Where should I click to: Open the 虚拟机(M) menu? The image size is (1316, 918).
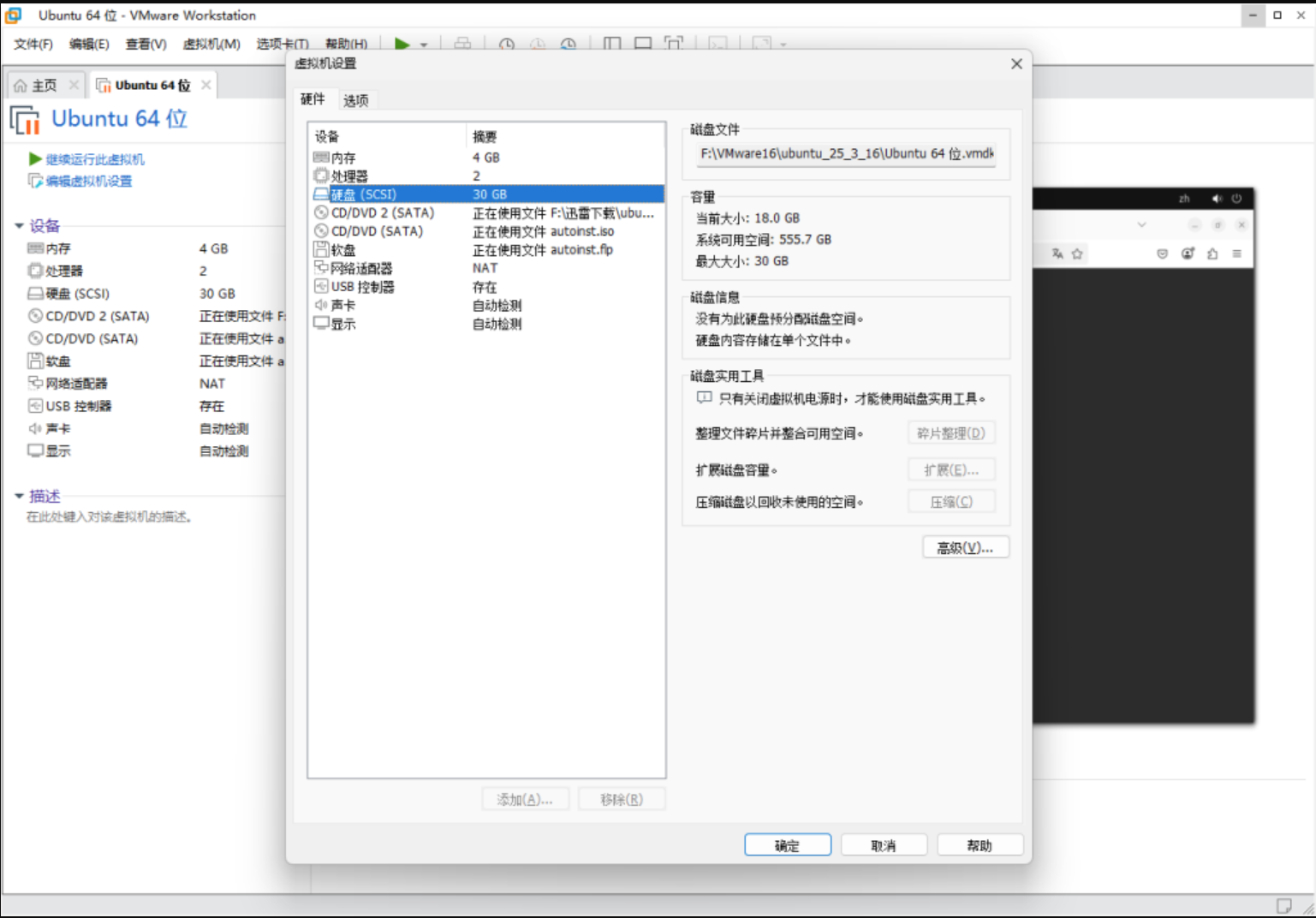point(211,44)
